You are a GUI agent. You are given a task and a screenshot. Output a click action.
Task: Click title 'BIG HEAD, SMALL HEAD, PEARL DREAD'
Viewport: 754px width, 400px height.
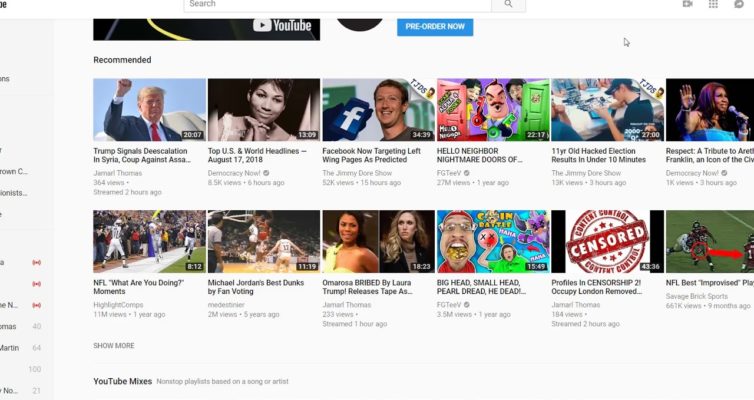[x=481, y=287]
